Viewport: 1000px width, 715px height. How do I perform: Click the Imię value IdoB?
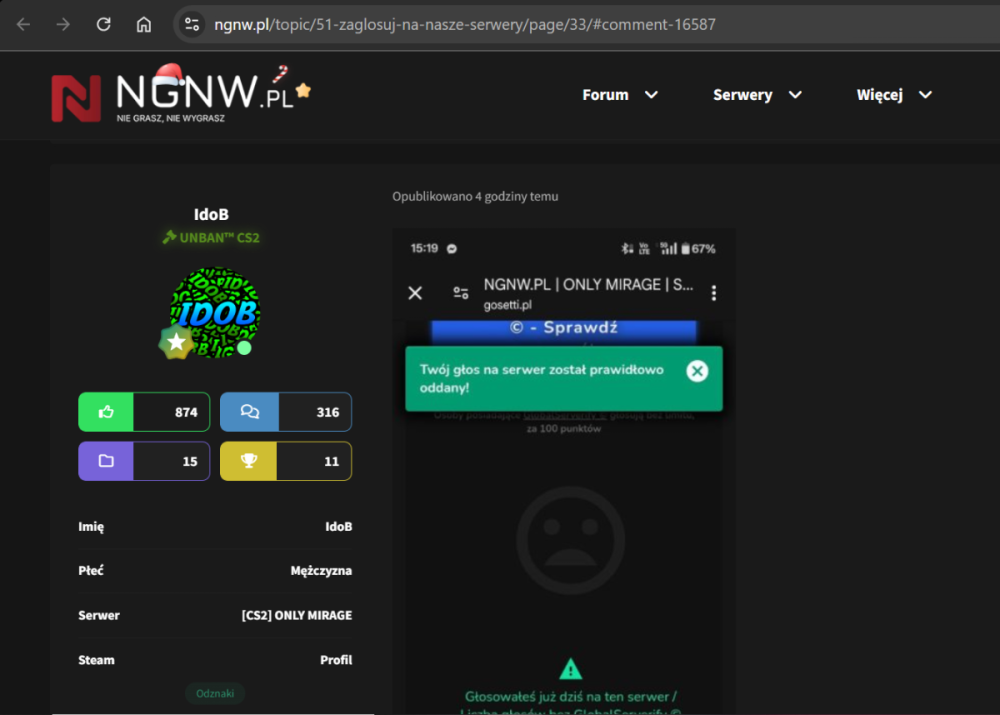[339, 527]
